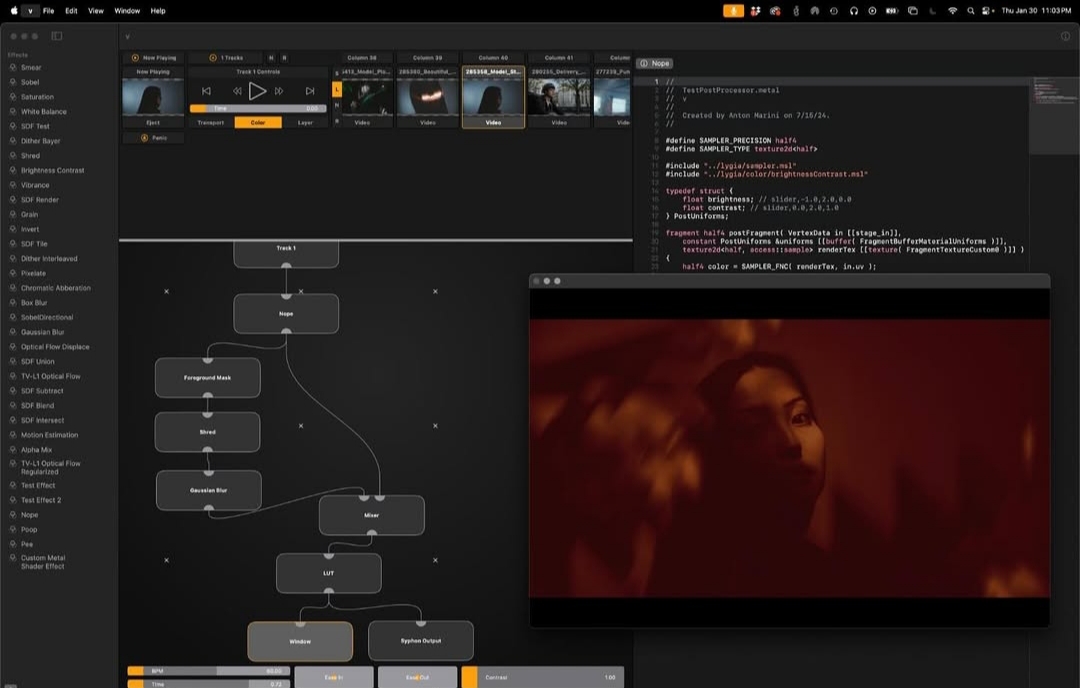Expand the Now Playing header
Screen dimensions: 1080x688
[x=153, y=58]
